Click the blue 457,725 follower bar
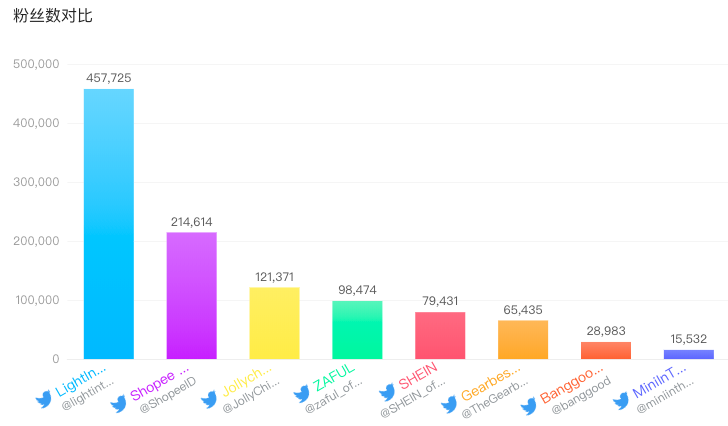This screenshot has height=426, width=728. (x=108, y=224)
